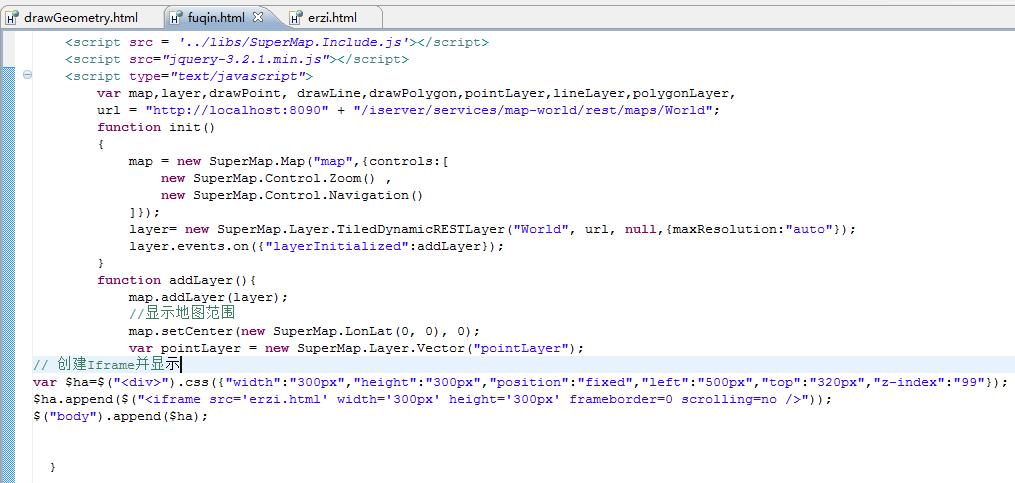Screen dimensions: 1015x483
Task: Click the "http://localhost:8090" URL string
Action: 237,110
